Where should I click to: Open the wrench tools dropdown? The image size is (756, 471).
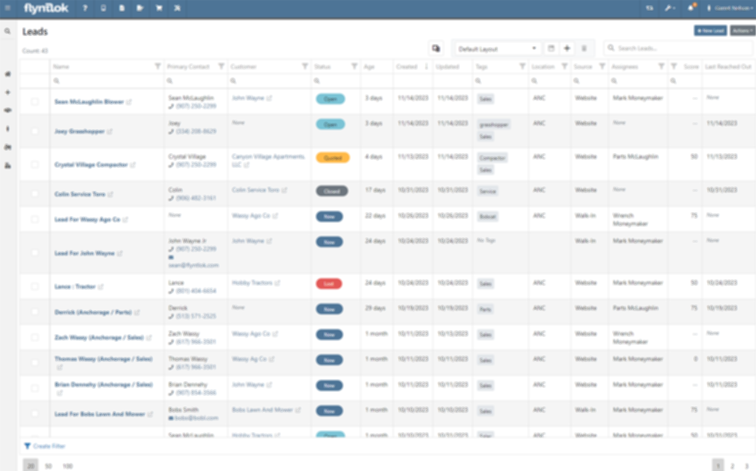669,8
